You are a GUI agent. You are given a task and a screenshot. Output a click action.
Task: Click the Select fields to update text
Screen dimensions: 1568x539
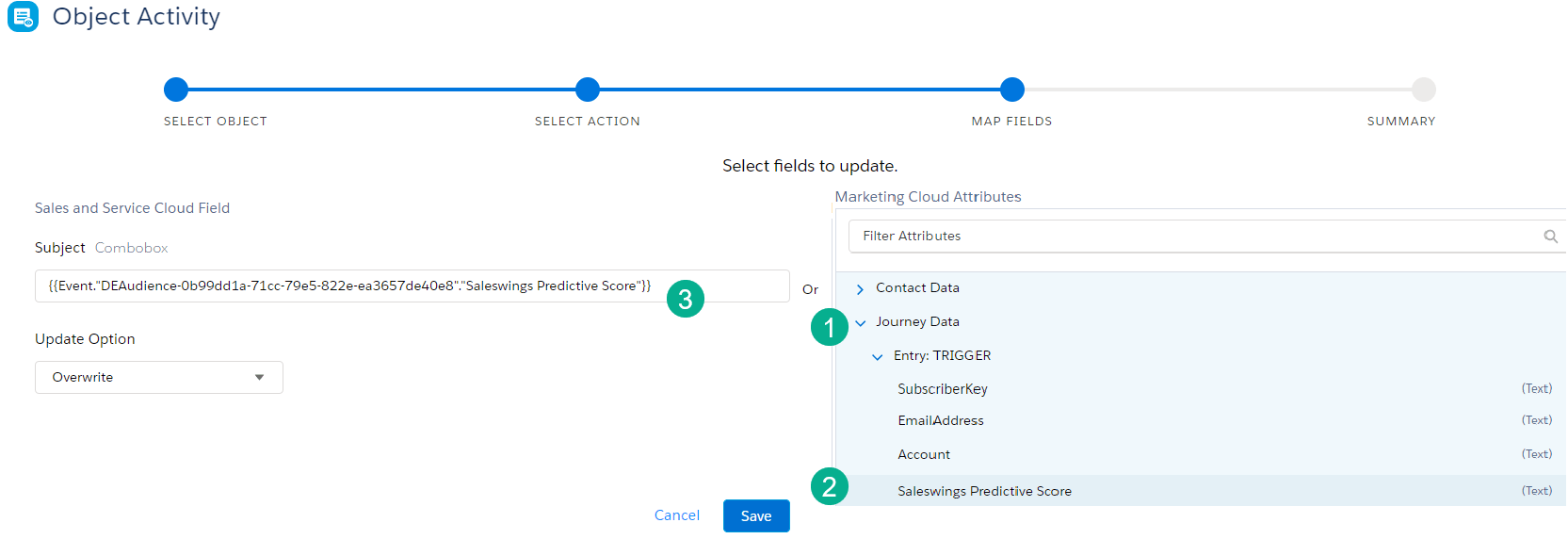coord(810,166)
